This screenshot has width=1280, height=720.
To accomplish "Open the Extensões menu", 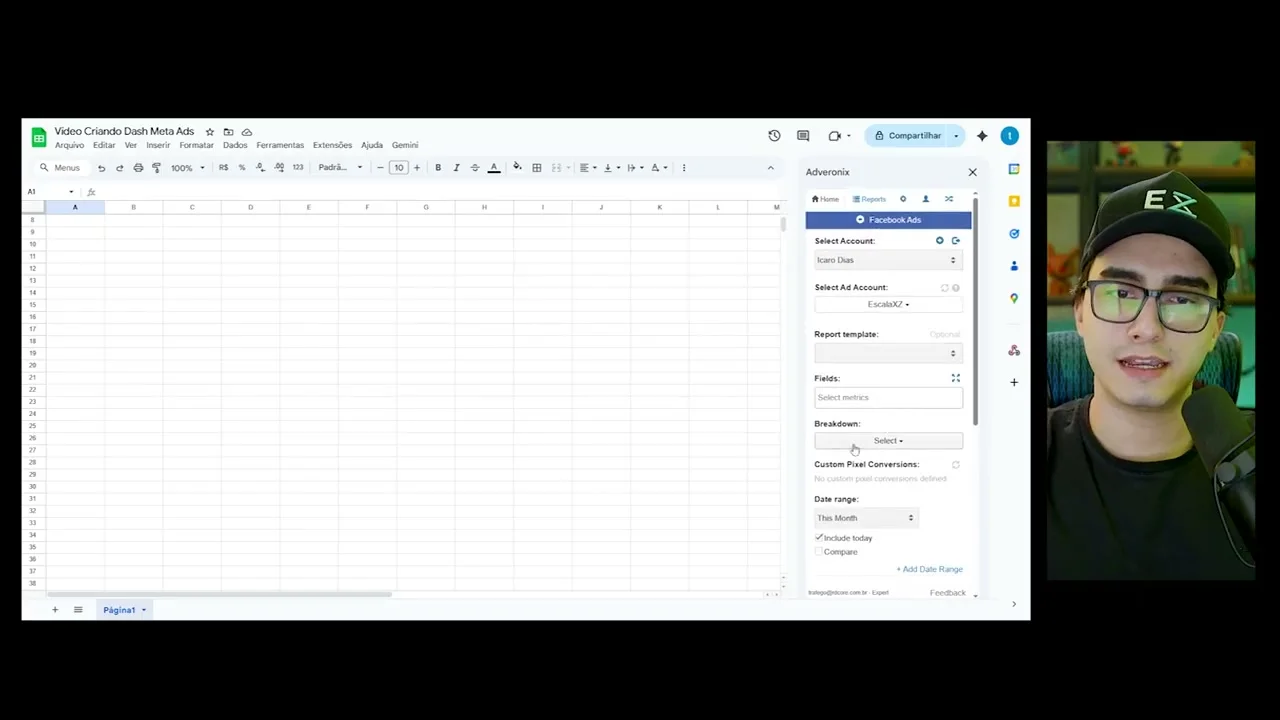I will click(332, 145).
